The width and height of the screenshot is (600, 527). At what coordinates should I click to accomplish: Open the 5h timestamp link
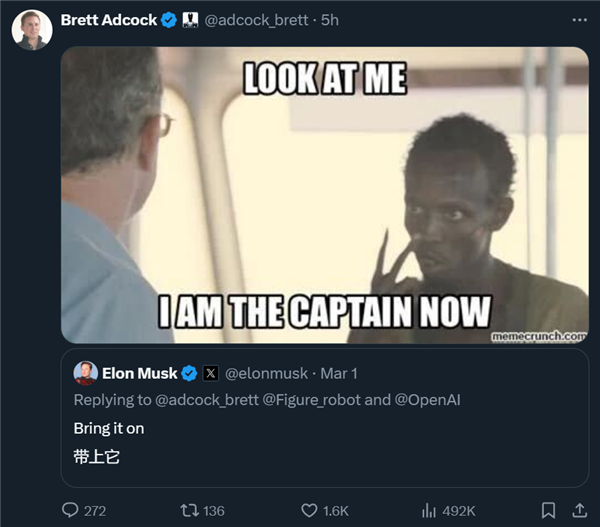point(329,20)
